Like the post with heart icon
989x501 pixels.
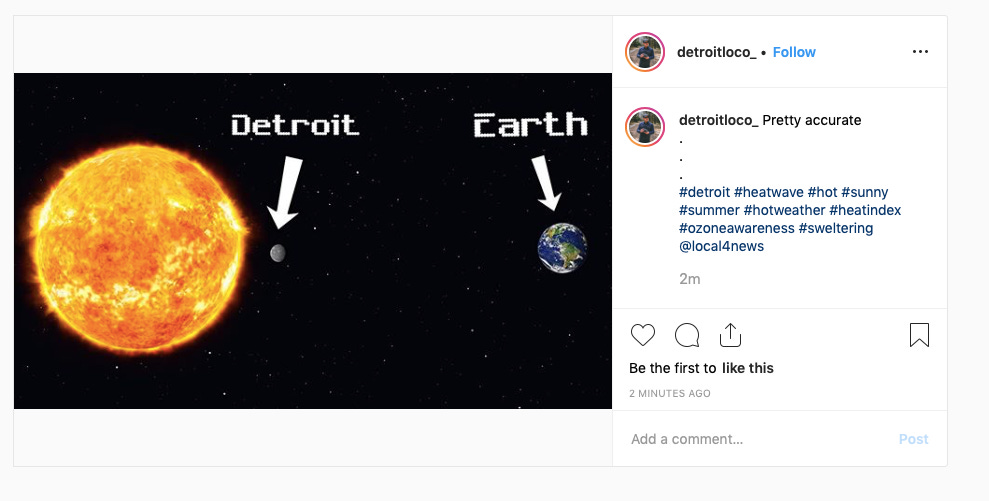coord(643,335)
